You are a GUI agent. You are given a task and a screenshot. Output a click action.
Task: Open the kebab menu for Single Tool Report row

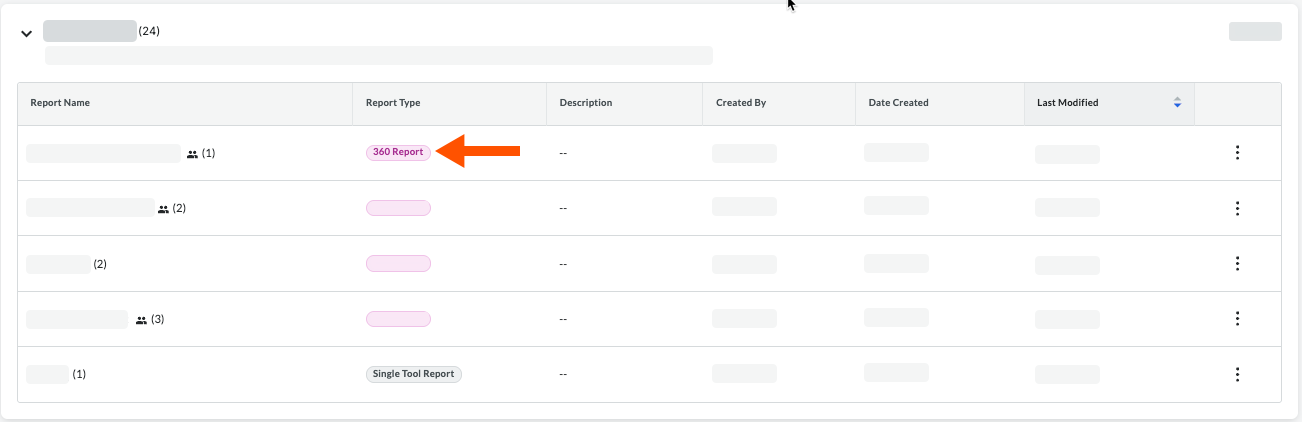[1237, 374]
